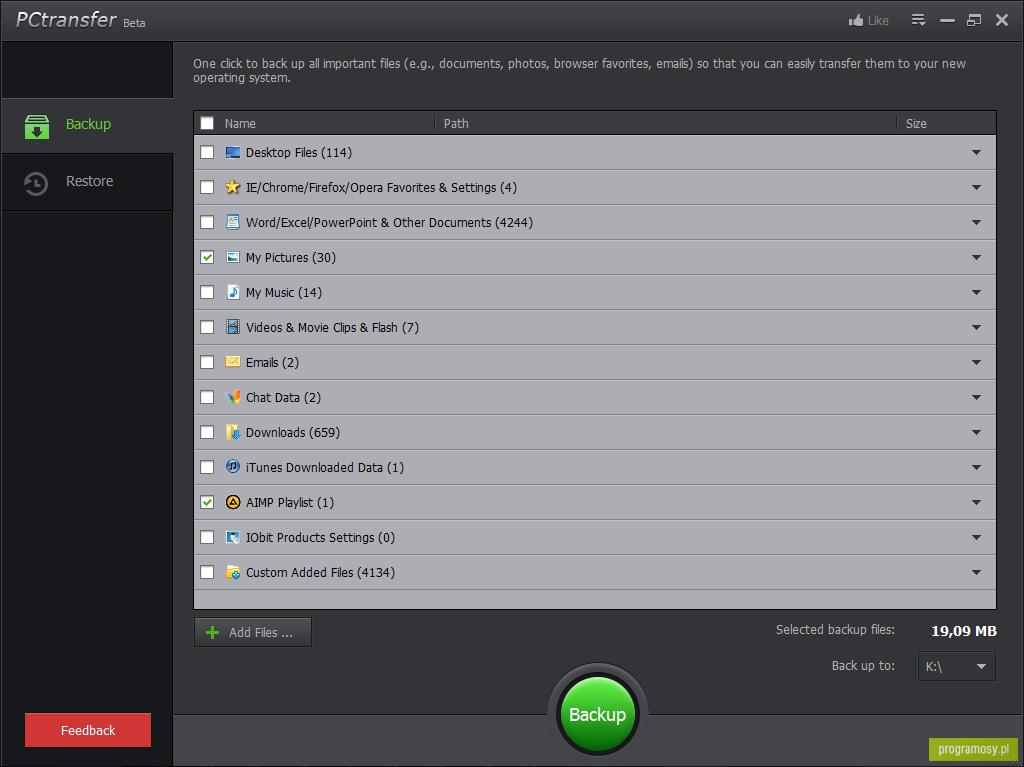
Task: Open the Back up to drive dropdown
Action: (x=957, y=666)
